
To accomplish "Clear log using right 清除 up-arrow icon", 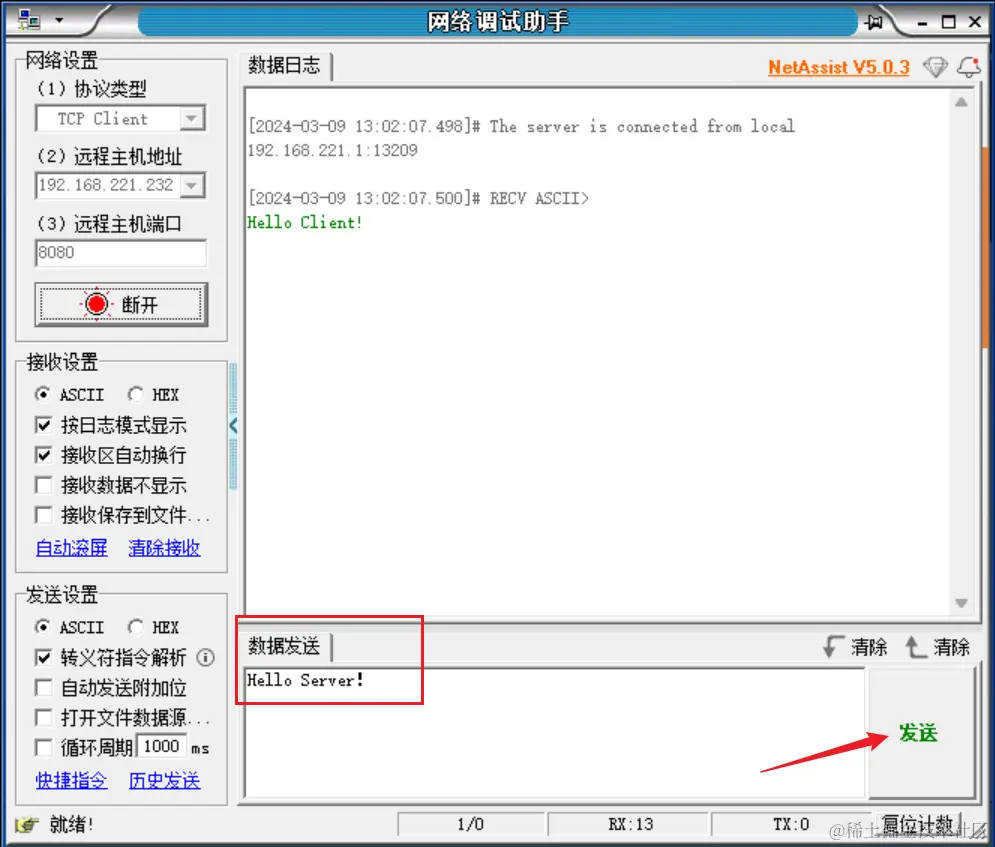I will [916, 647].
